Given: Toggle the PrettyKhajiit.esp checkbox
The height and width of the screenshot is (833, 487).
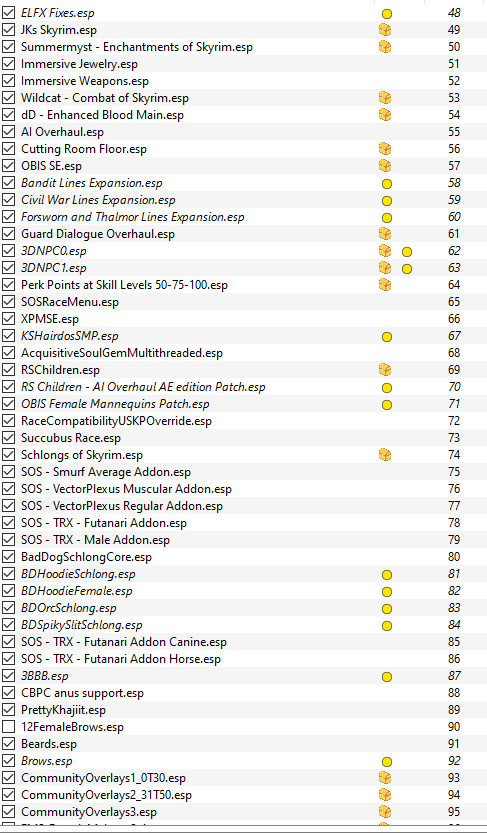Looking at the screenshot, I should coord(8,710).
